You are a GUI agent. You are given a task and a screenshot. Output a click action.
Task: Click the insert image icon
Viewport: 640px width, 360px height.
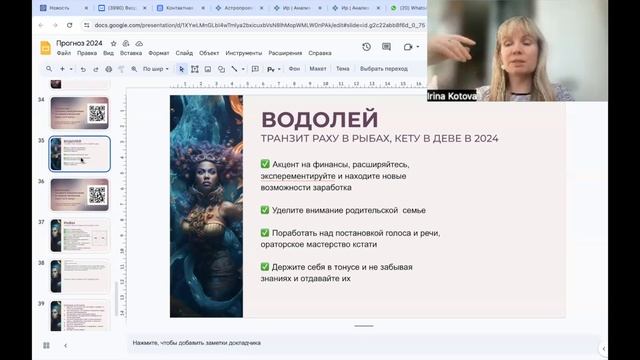click(x=208, y=69)
